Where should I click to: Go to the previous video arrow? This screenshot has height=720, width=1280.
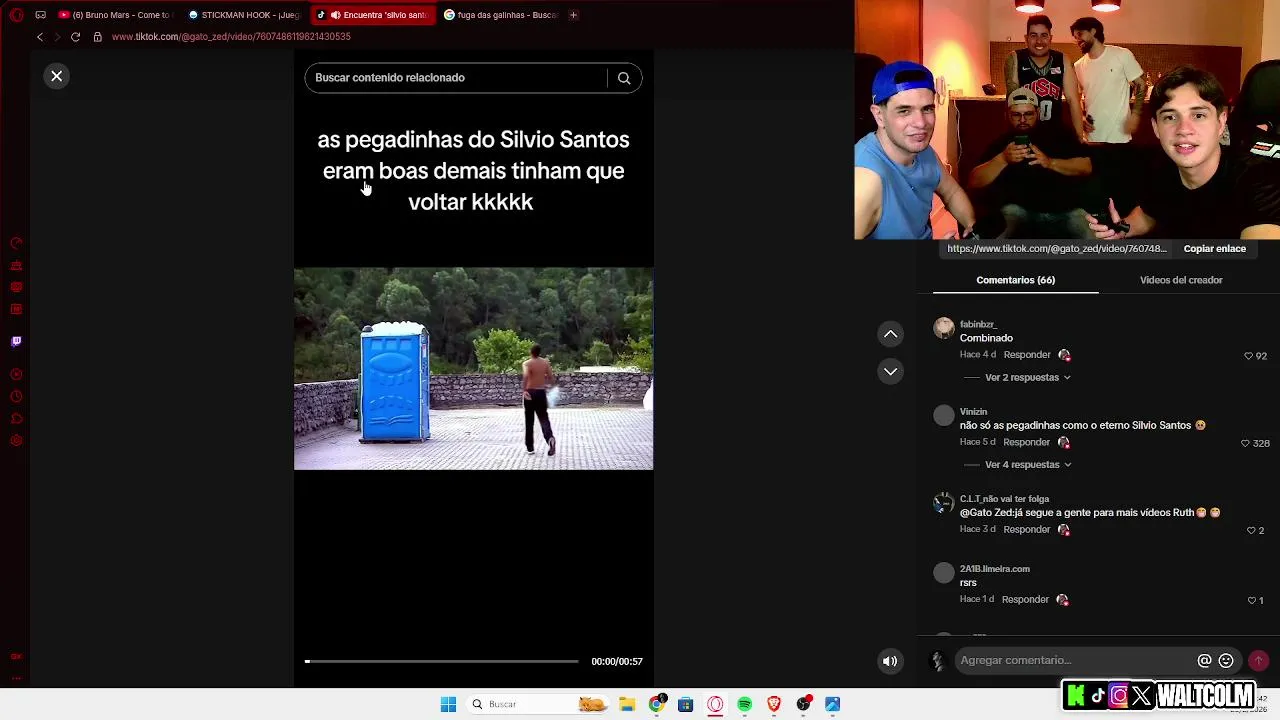pyautogui.click(x=890, y=334)
